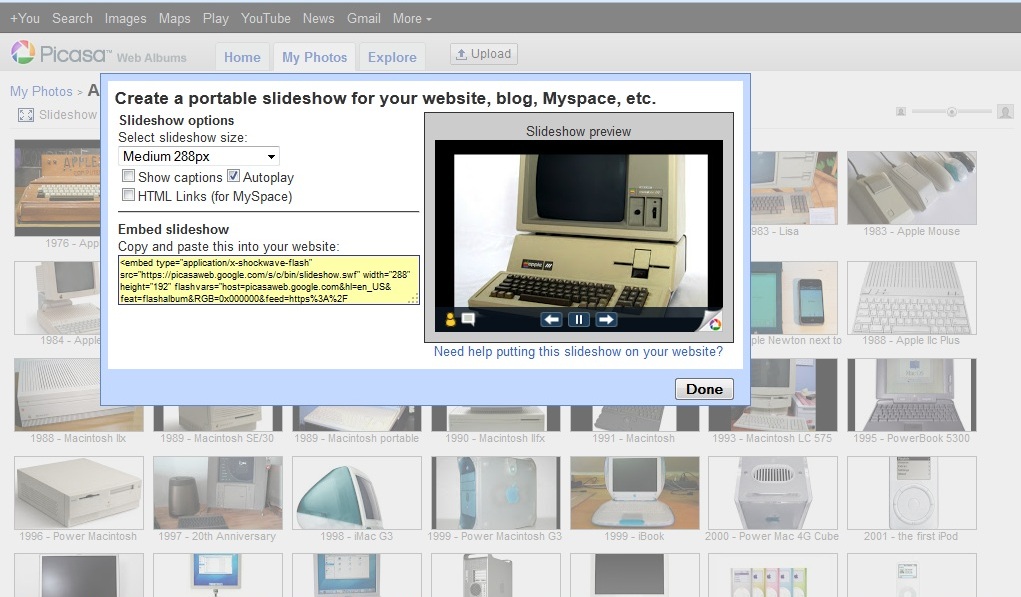Open YouTube in the Google bar
This screenshot has height=597, width=1021.
coord(266,18)
